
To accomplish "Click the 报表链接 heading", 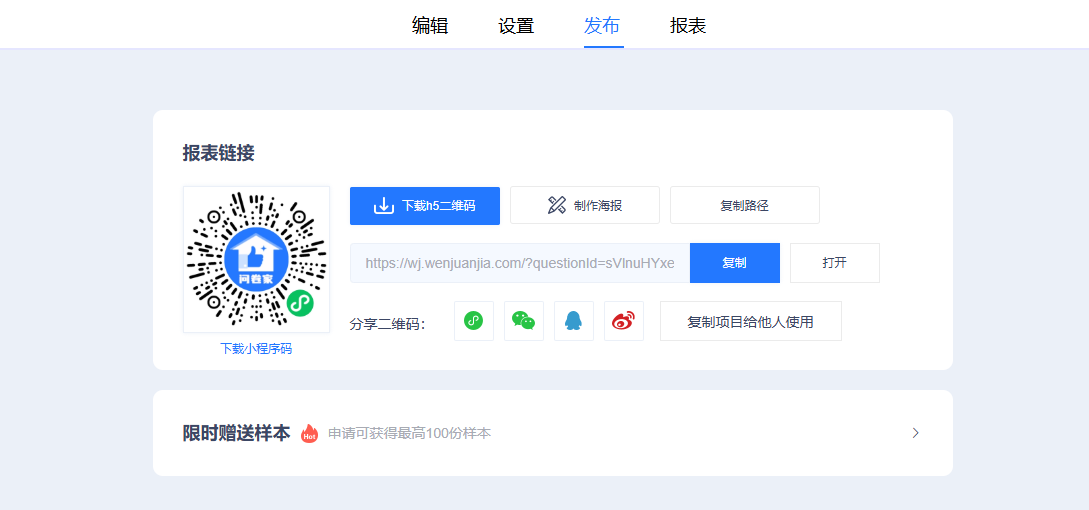I will coord(218,154).
